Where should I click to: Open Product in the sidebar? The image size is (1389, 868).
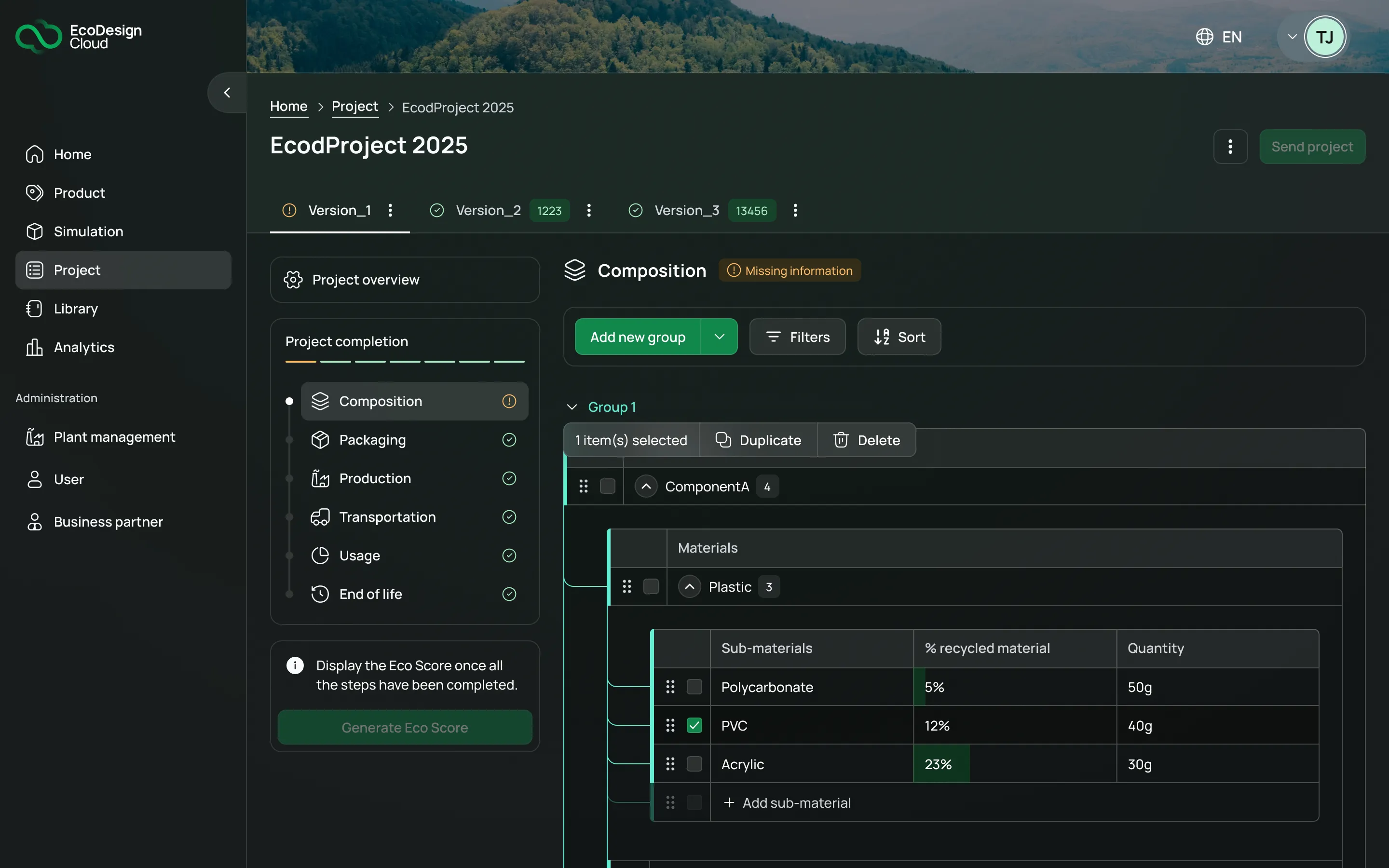123,193
